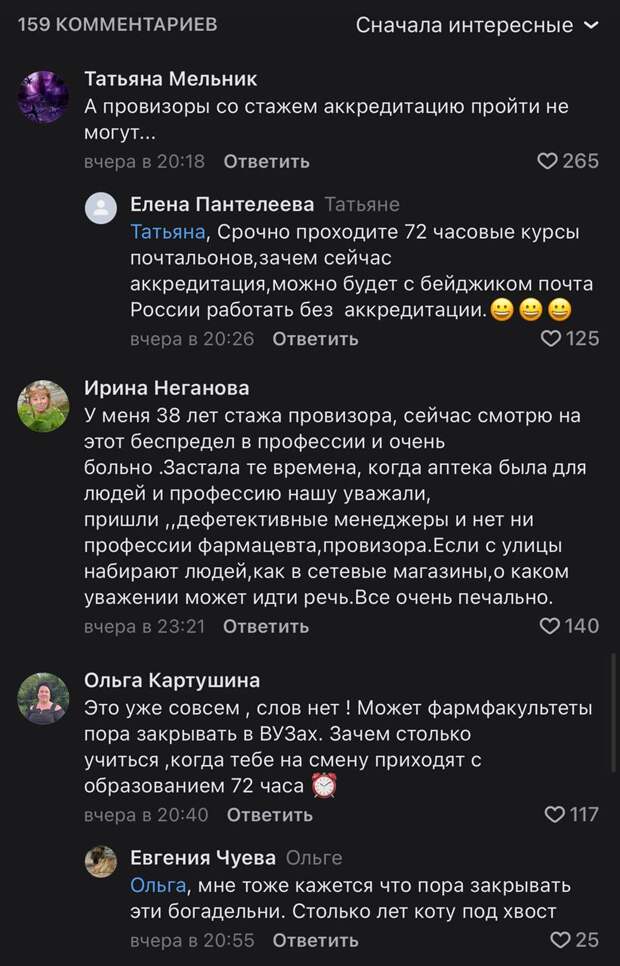Open the 'Сначала интересные' sorting dropdown
The image size is (620, 966).
(478, 25)
